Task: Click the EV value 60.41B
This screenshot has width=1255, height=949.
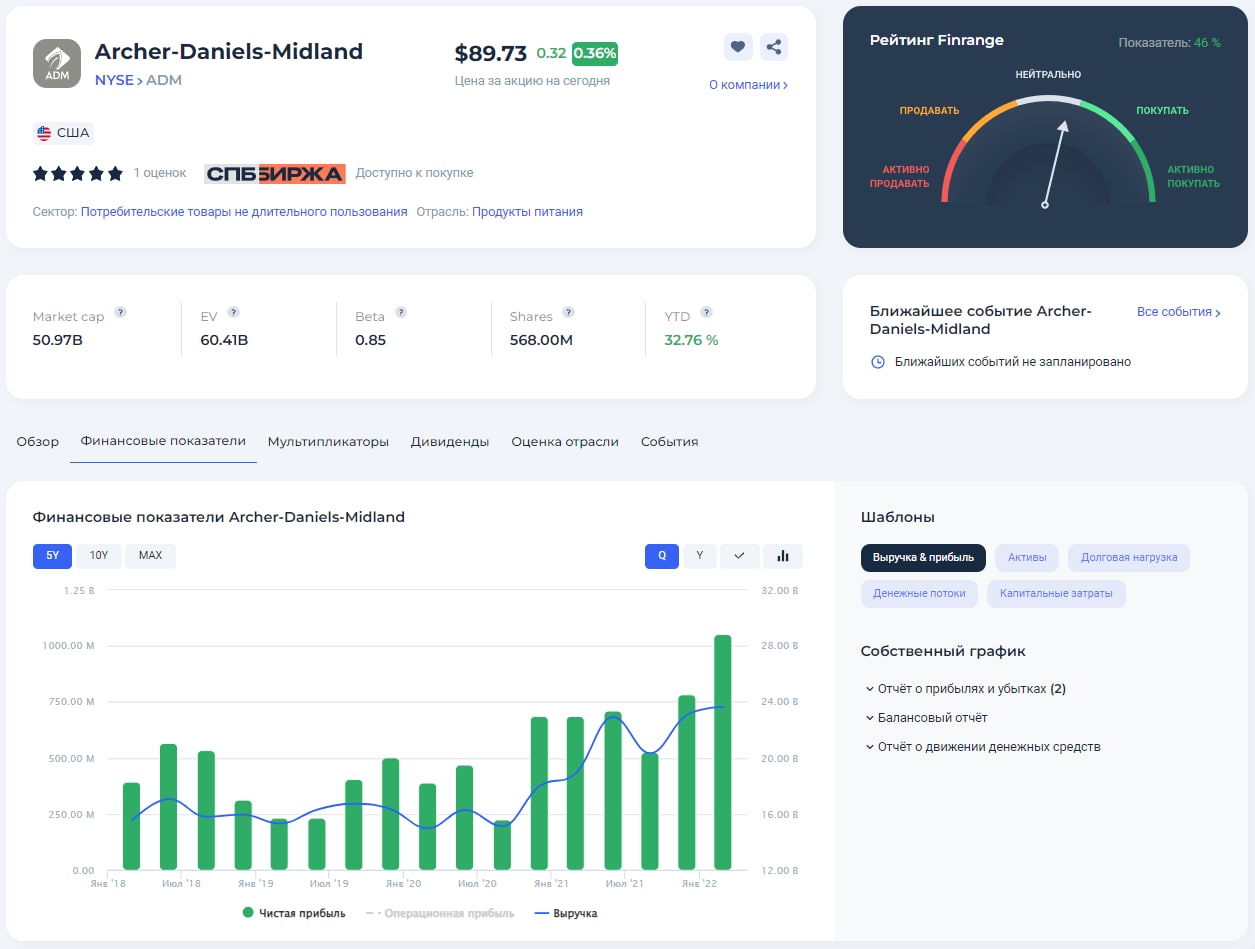Action: tap(224, 340)
